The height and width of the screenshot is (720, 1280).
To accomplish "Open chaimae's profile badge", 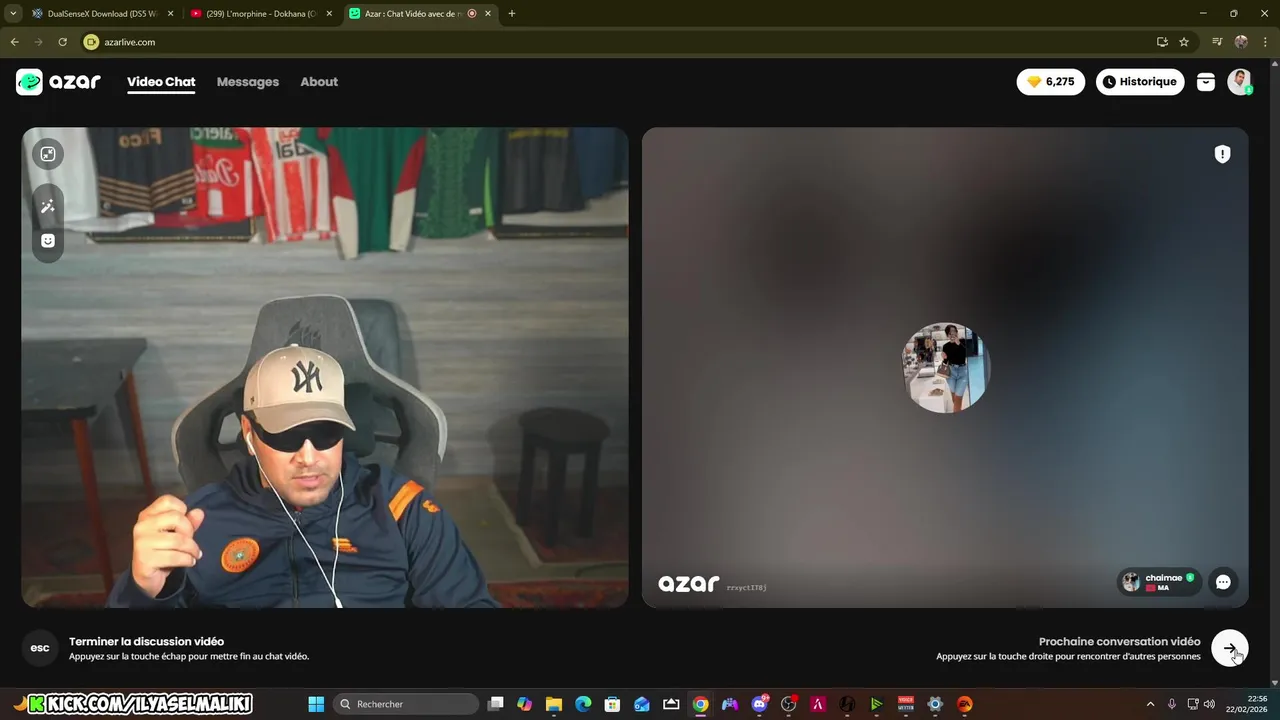I will click(1159, 582).
